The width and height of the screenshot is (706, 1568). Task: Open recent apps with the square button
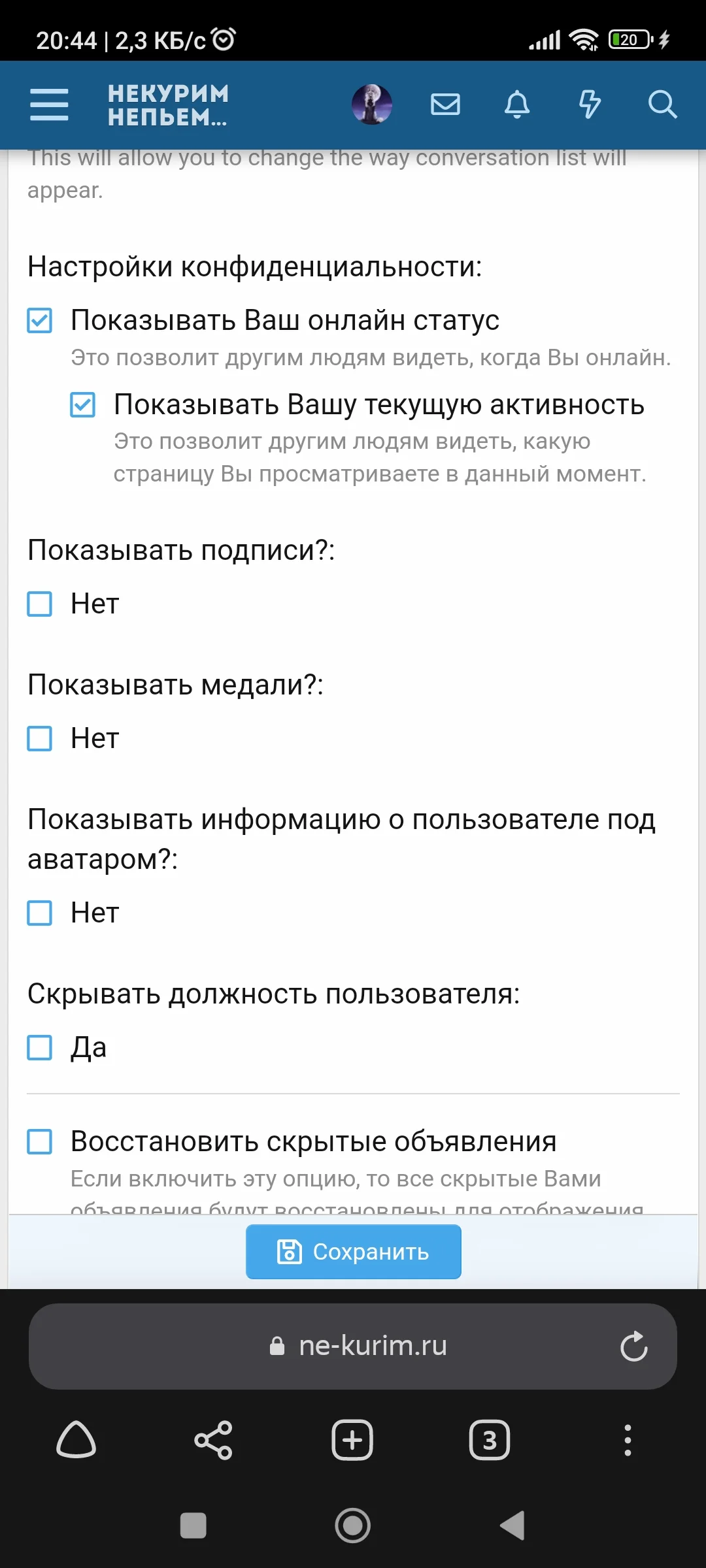tap(194, 1527)
